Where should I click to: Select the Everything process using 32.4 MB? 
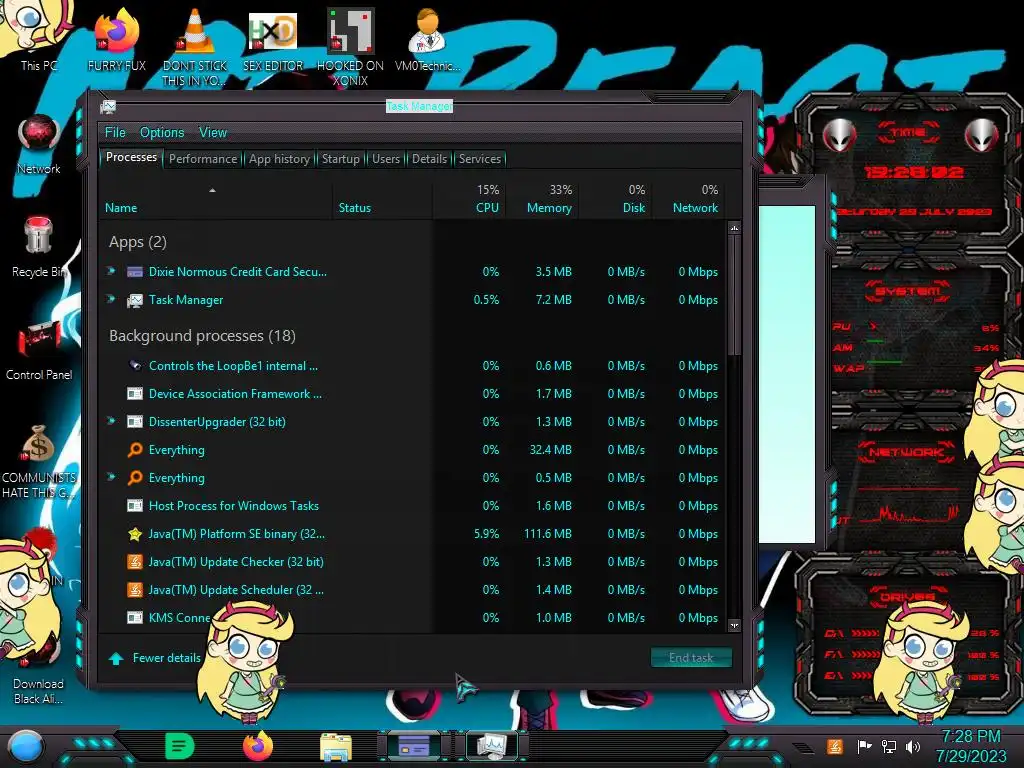tap(413, 450)
